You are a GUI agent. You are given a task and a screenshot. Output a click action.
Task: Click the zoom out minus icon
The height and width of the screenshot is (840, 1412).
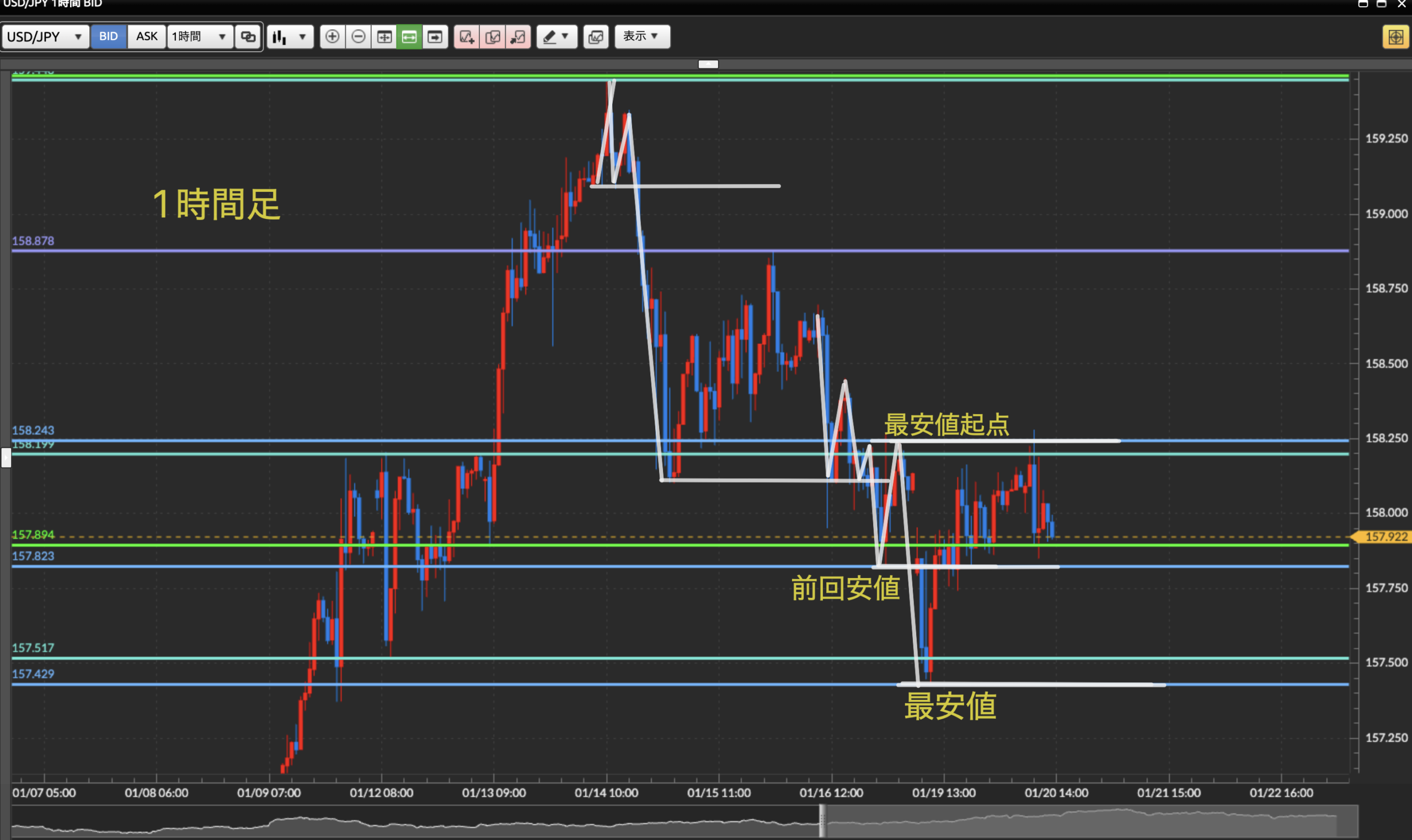coord(358,37)
